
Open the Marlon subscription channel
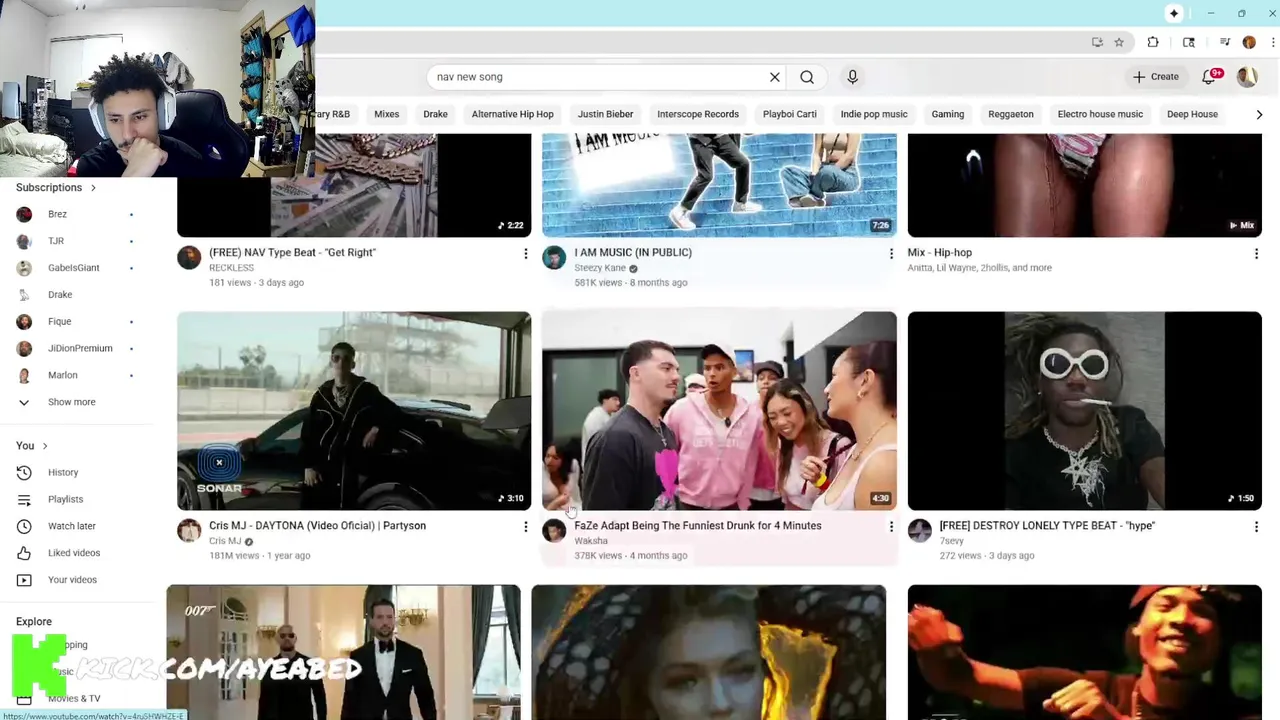click(x=76, y=375)
